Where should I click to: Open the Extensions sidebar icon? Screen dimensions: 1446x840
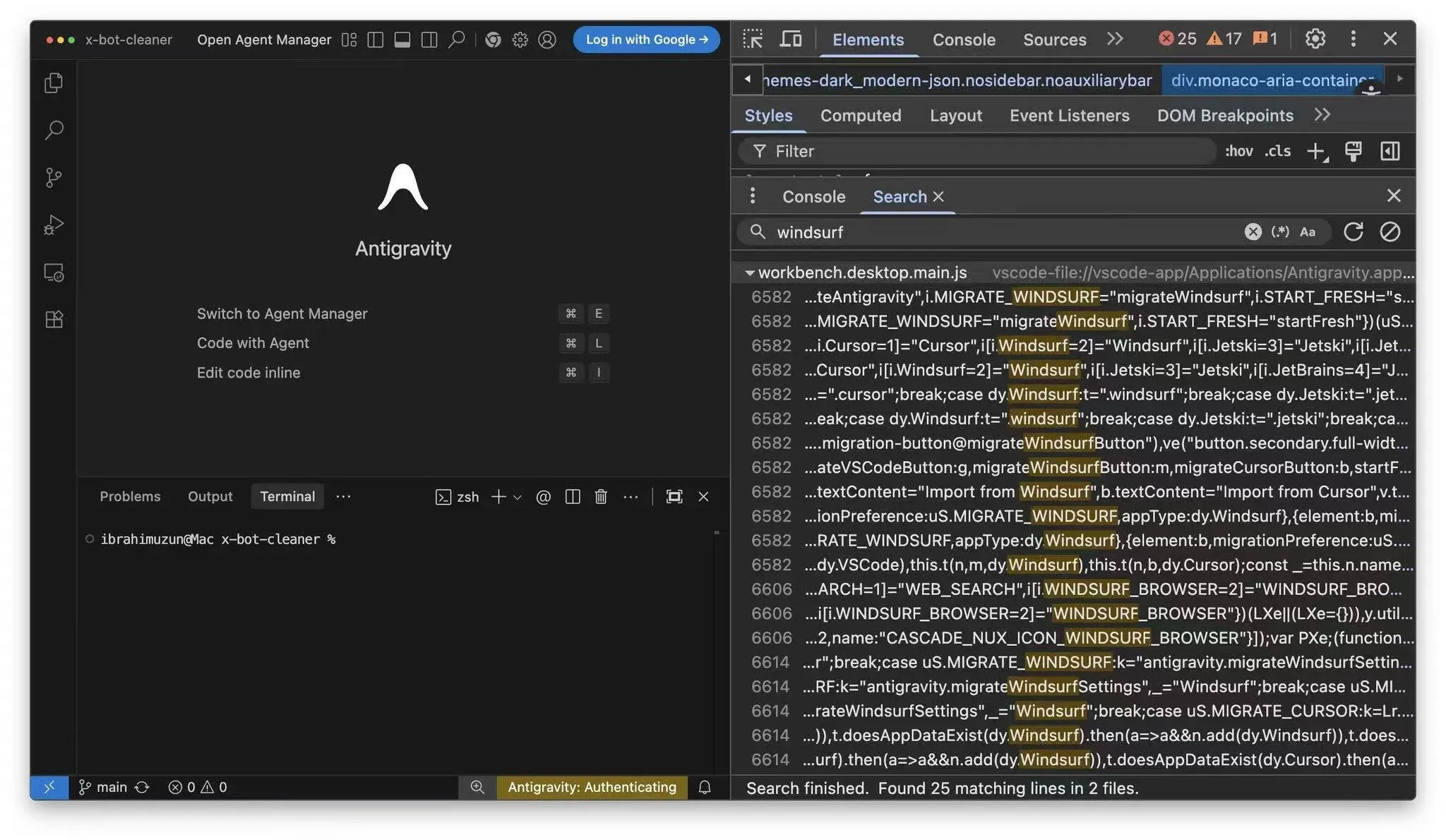click(54, 320)
